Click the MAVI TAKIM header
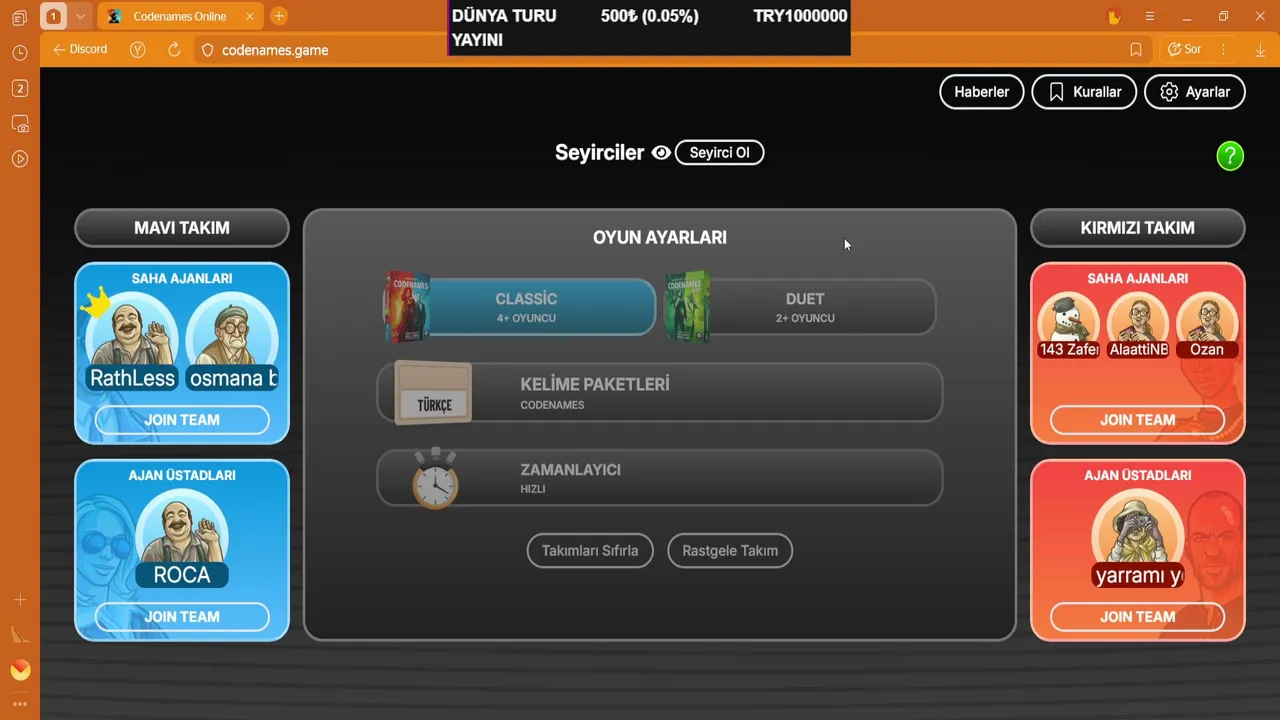Screen dimensions: 1280x720 [182, 228]
